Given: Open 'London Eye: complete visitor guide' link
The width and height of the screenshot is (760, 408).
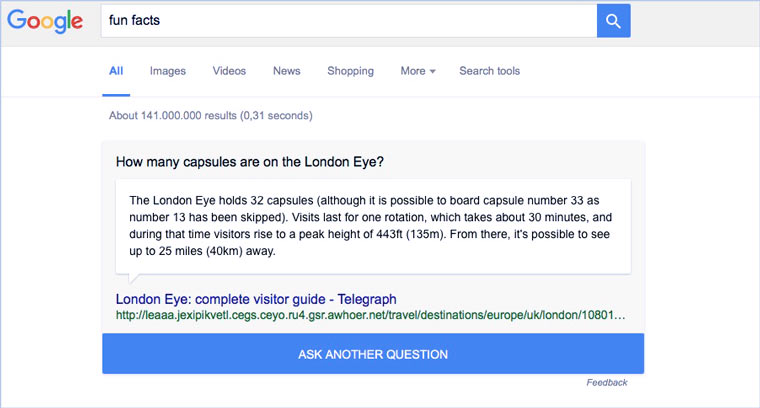Looking at the screenshot, I should 256,299.
